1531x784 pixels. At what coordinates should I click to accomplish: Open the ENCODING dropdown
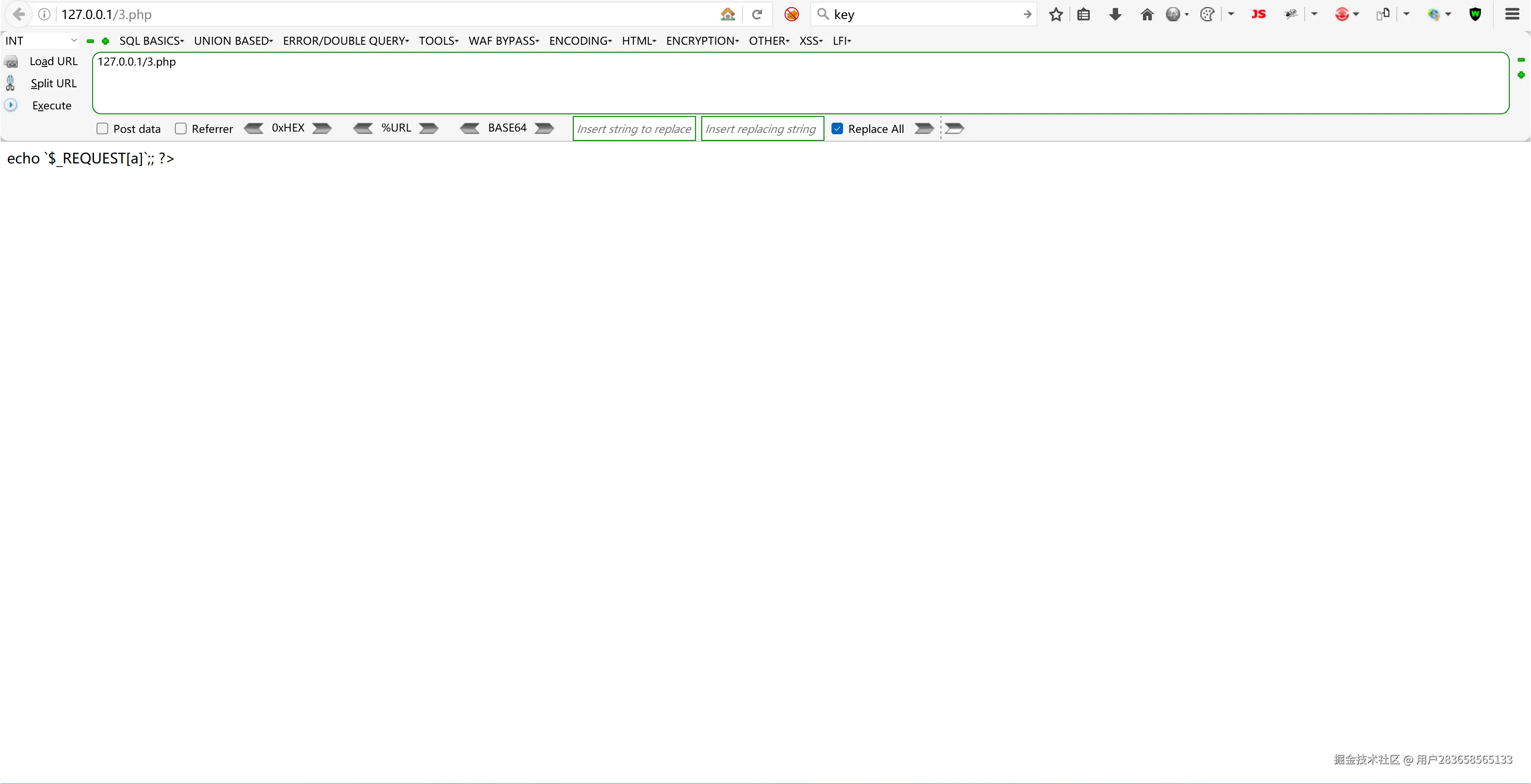[579, 40]
